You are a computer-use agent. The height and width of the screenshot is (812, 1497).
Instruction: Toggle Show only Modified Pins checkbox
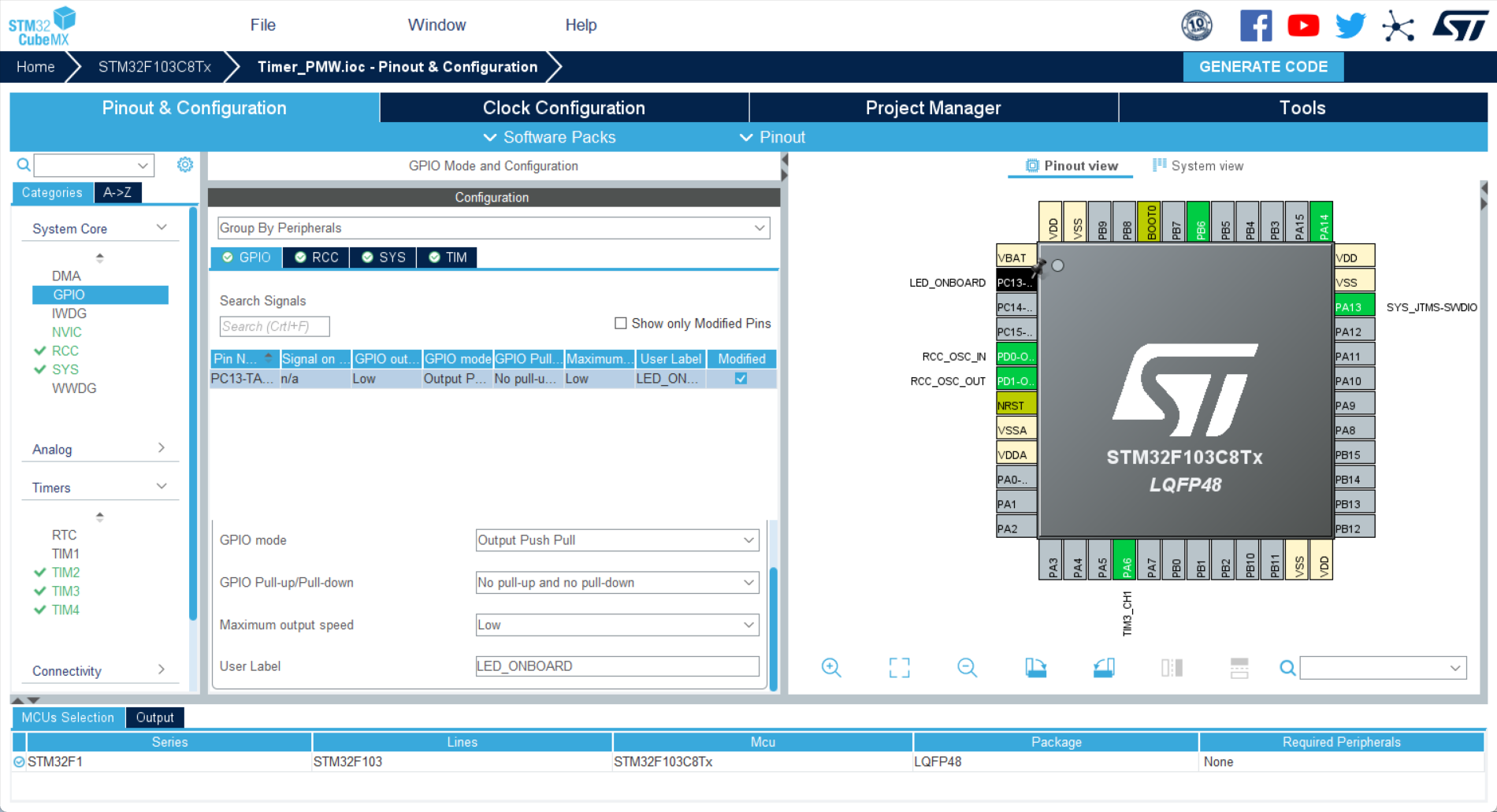pyautogui.click(x=621, y=323)
